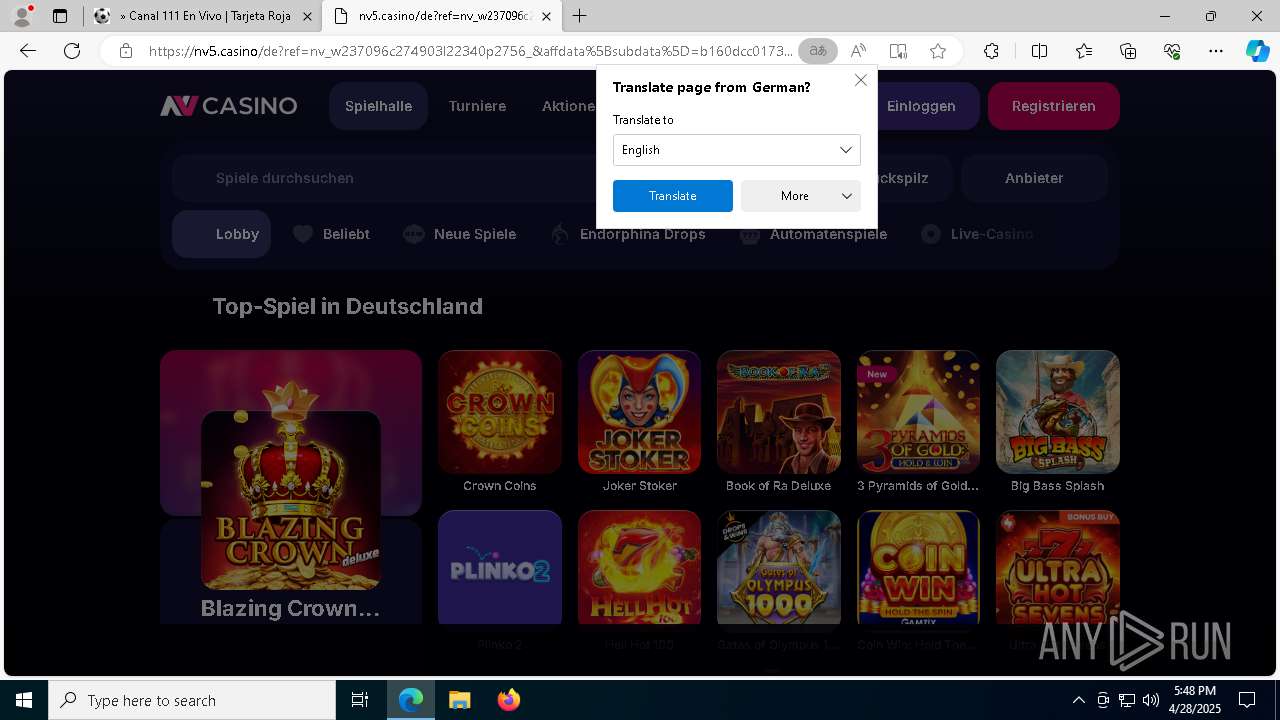1280x720 pixels.
Task: Open Browser essentials heart icon
Action: [x=1172, y=51]
